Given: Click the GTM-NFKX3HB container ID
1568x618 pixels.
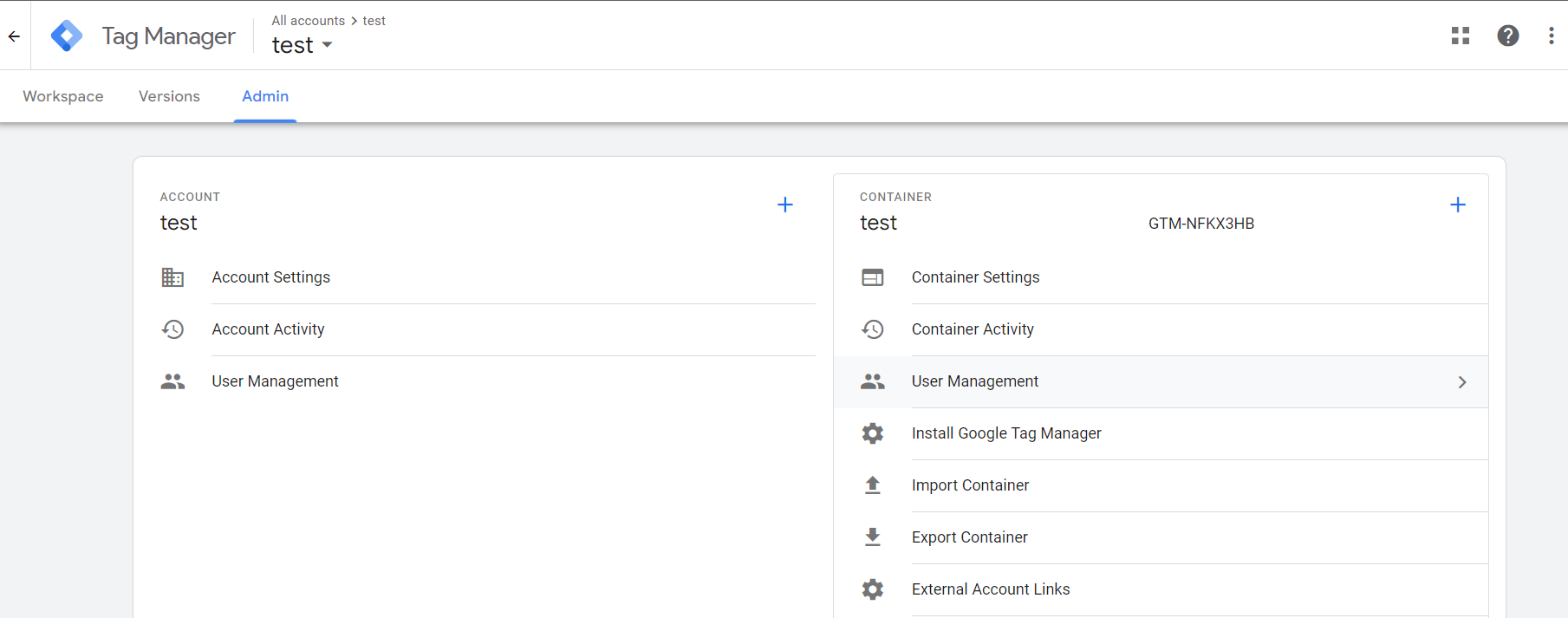Looking at the screenshot, I should point(1201,224).
